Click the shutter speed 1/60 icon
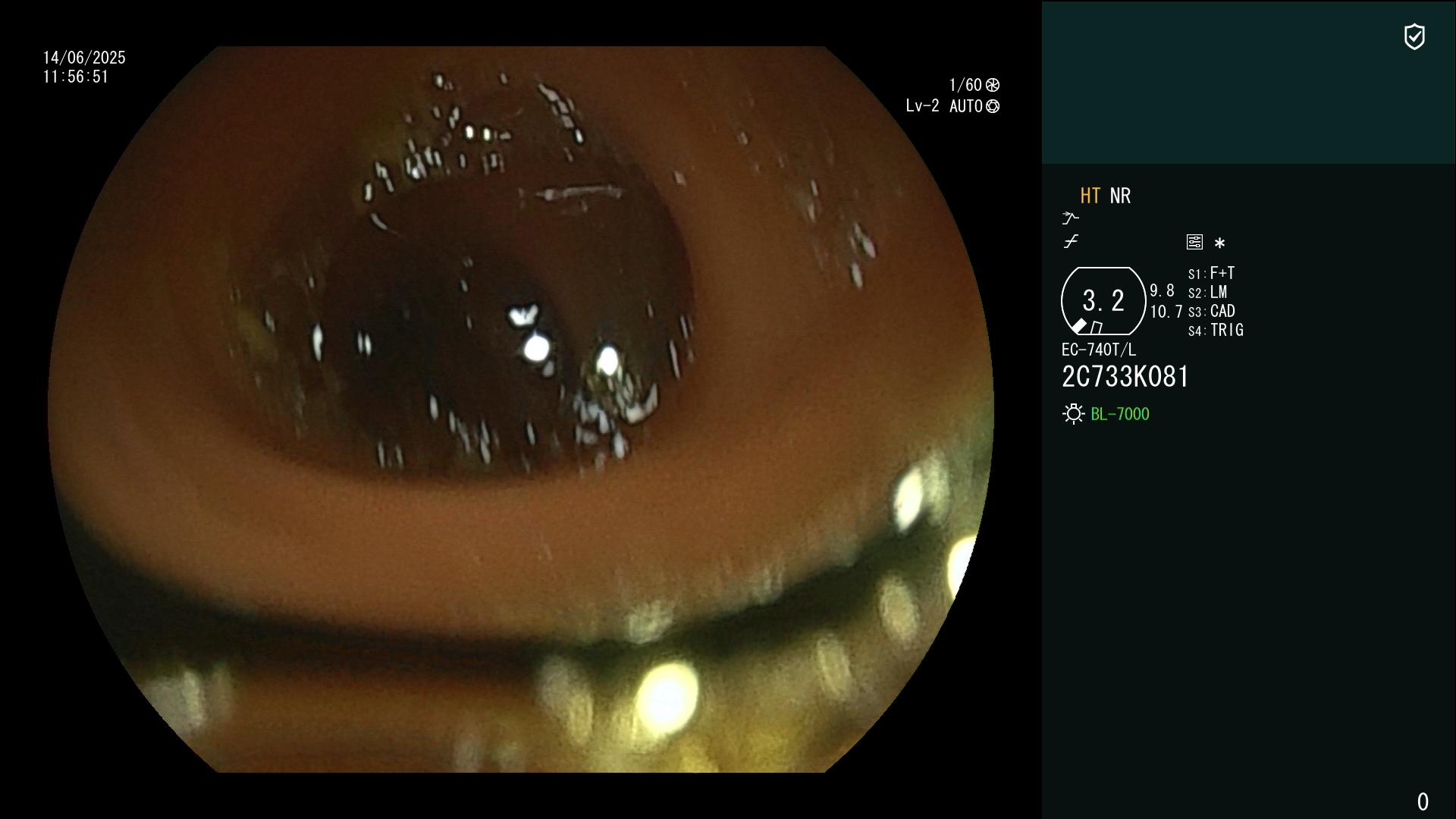The image size is (1456, 819). click(x=993, y=85)
